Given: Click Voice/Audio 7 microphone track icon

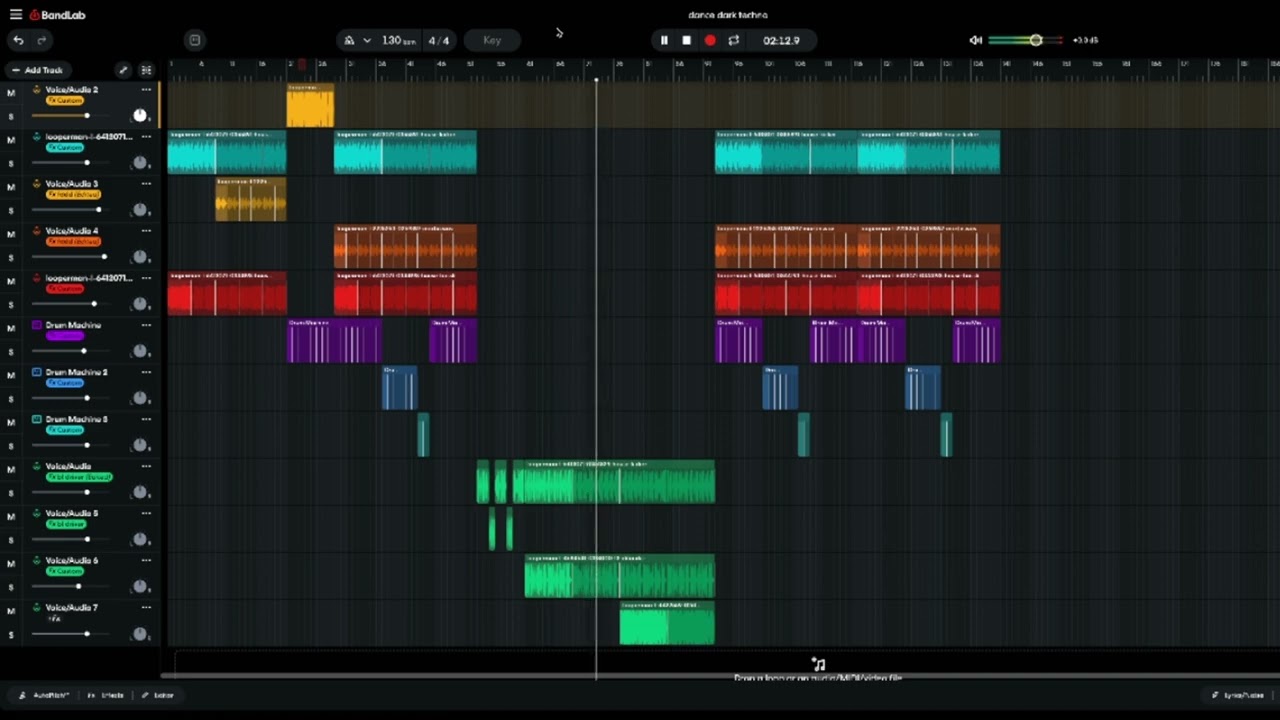Looking at the screenshot, I should [37, 607].
